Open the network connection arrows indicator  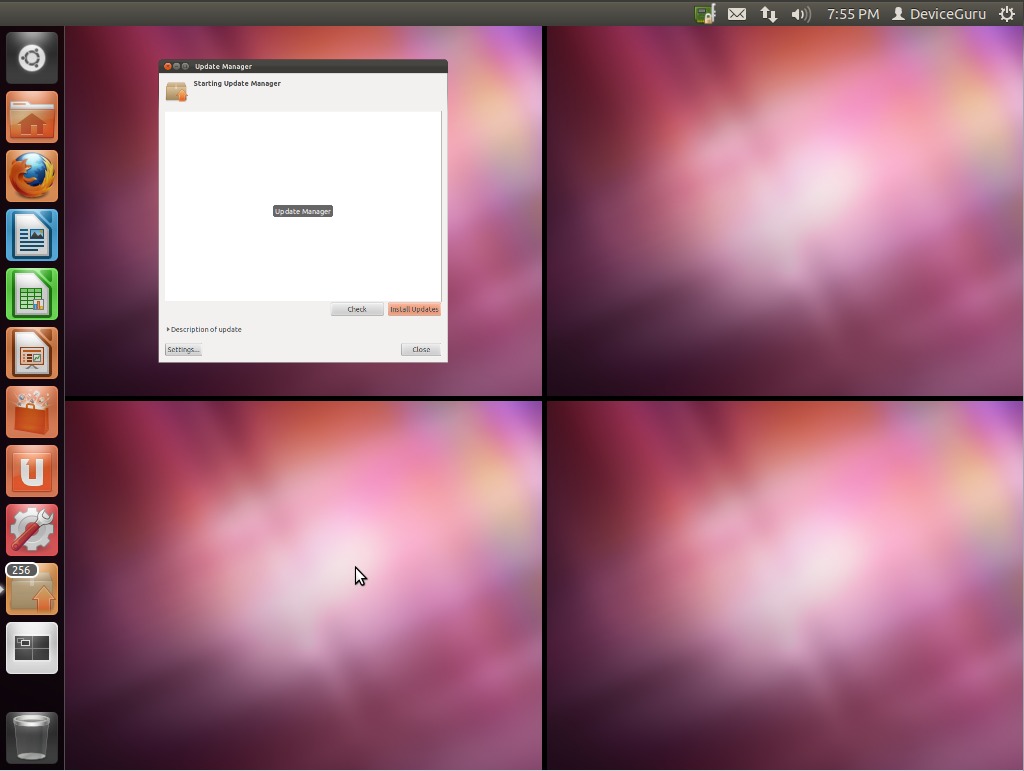tap(769, 14)
